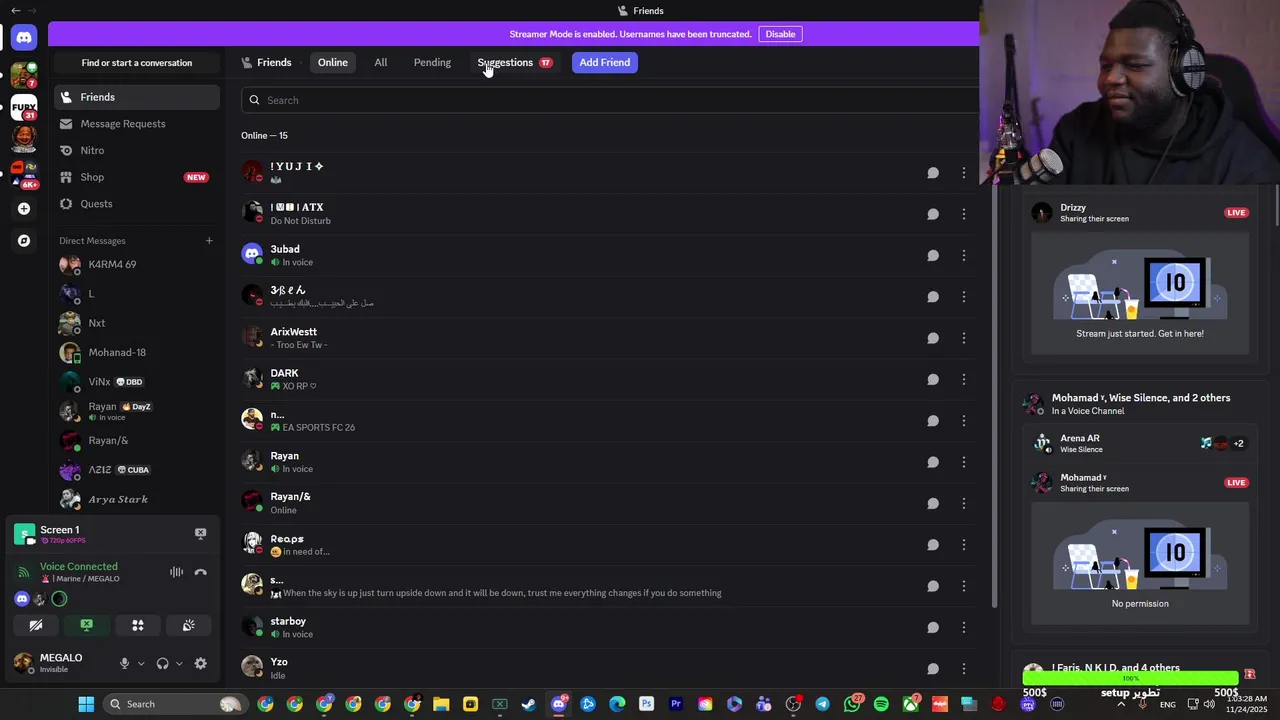This screenshot has width=1280, height=720.
Task: Open Spotify from taskbar
Action: [x=881, y=704]
